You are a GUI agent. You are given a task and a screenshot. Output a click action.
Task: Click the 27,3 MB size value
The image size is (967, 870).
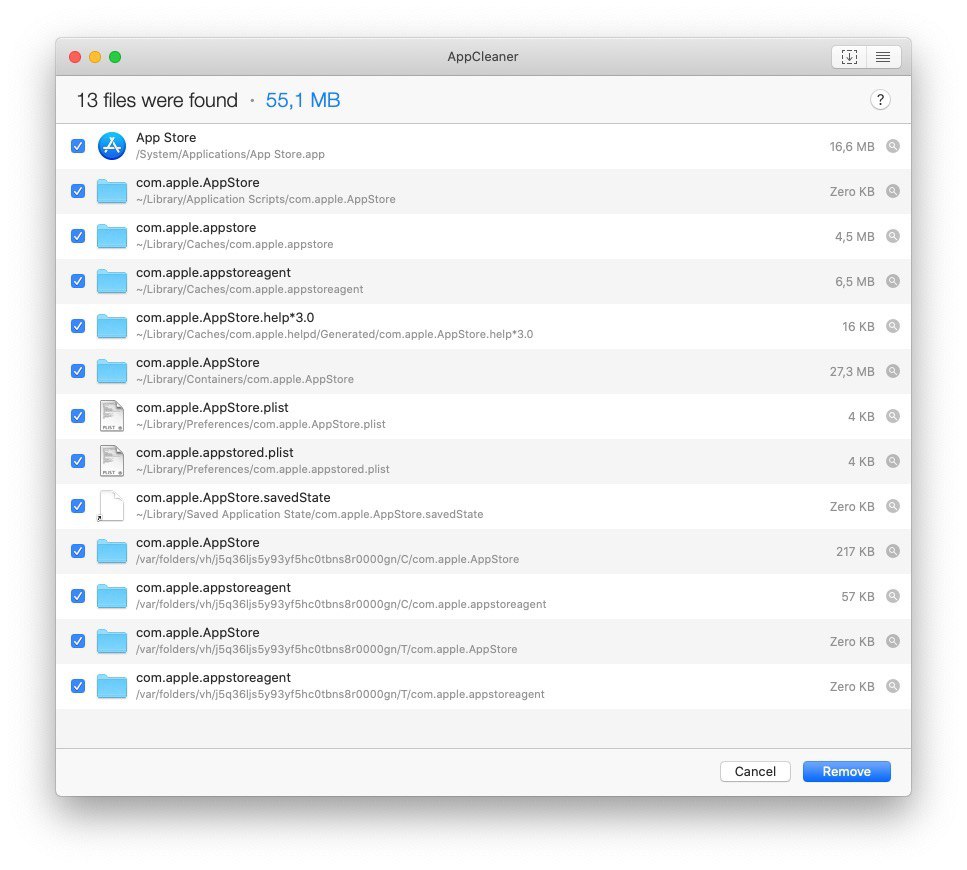point(852,372)
